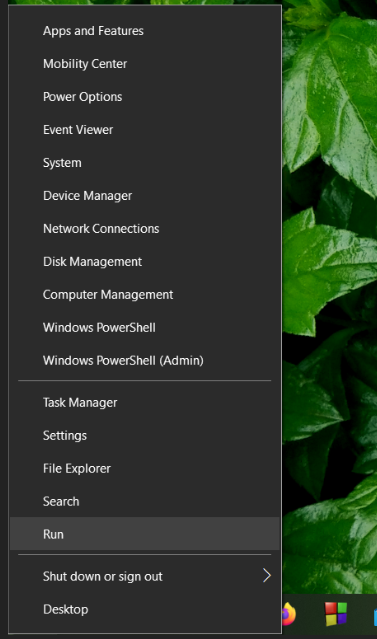Open Apps and Features
Screen dimensions: 377x639
tap(145, 31)
